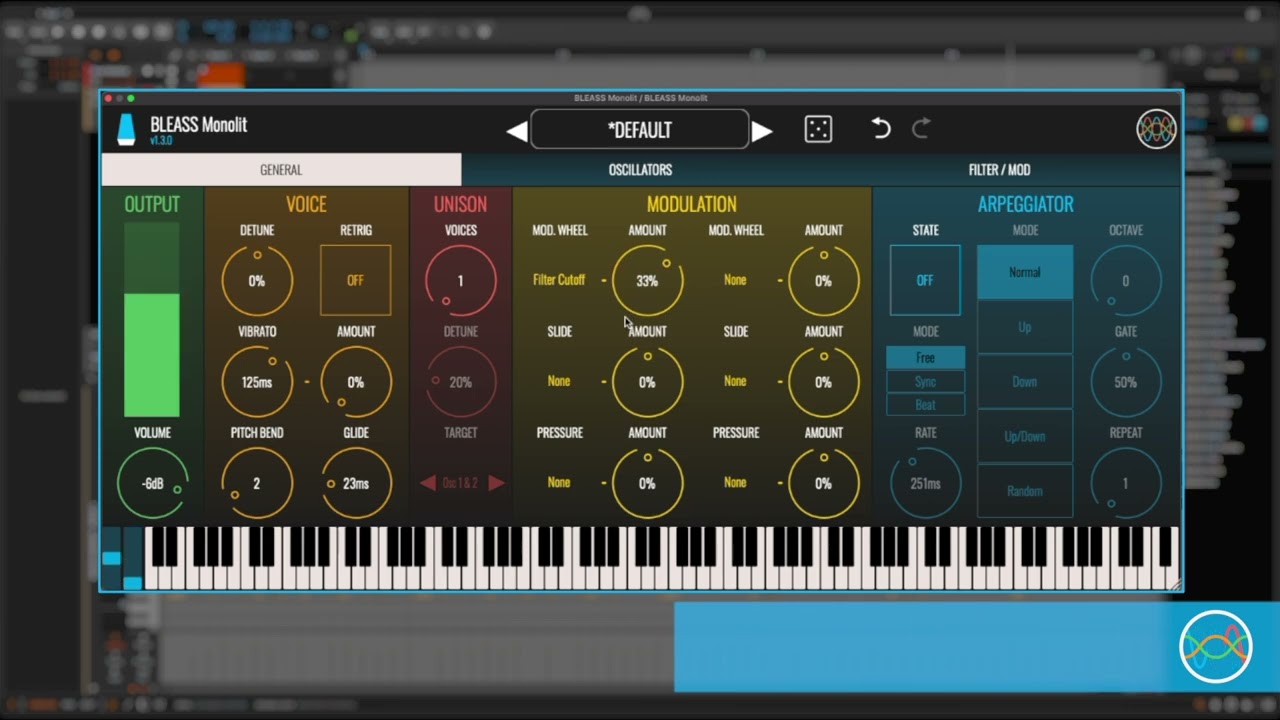Open the Filter Cutoff mod wheel target
The height and width of the screenshot is (720, 1280).
pos(559,281)
